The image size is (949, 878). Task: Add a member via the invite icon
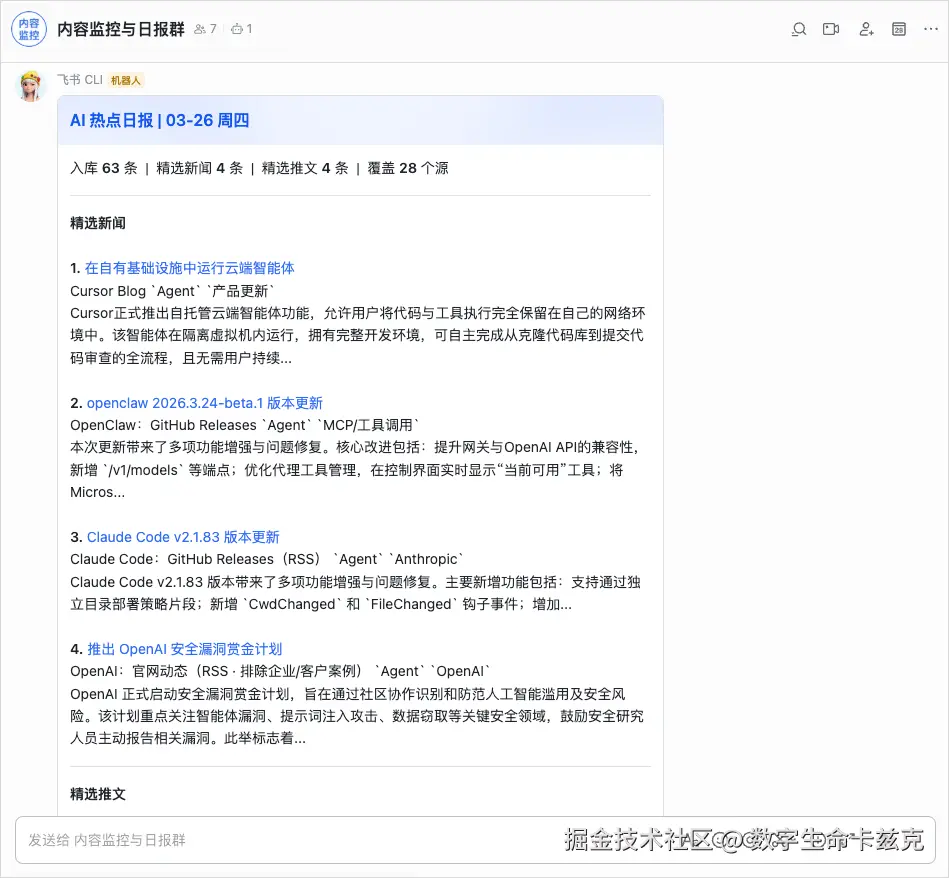[x=866, y=29]
